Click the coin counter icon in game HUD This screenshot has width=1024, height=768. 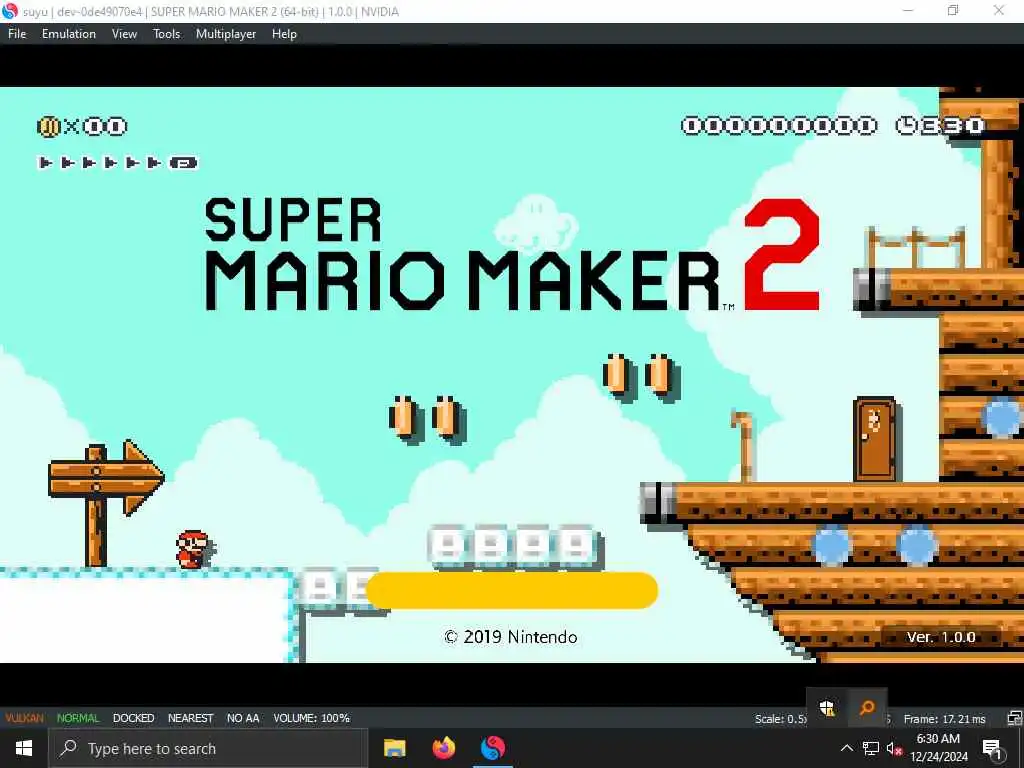(x=48, y=126)
